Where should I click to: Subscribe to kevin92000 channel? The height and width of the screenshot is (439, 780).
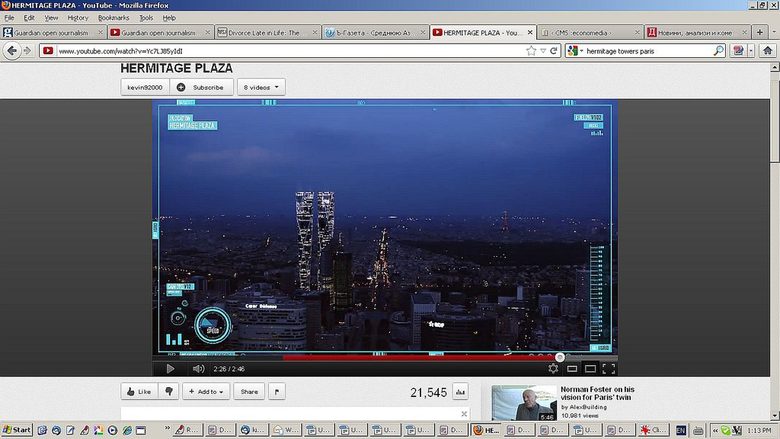tap(201, 87)
